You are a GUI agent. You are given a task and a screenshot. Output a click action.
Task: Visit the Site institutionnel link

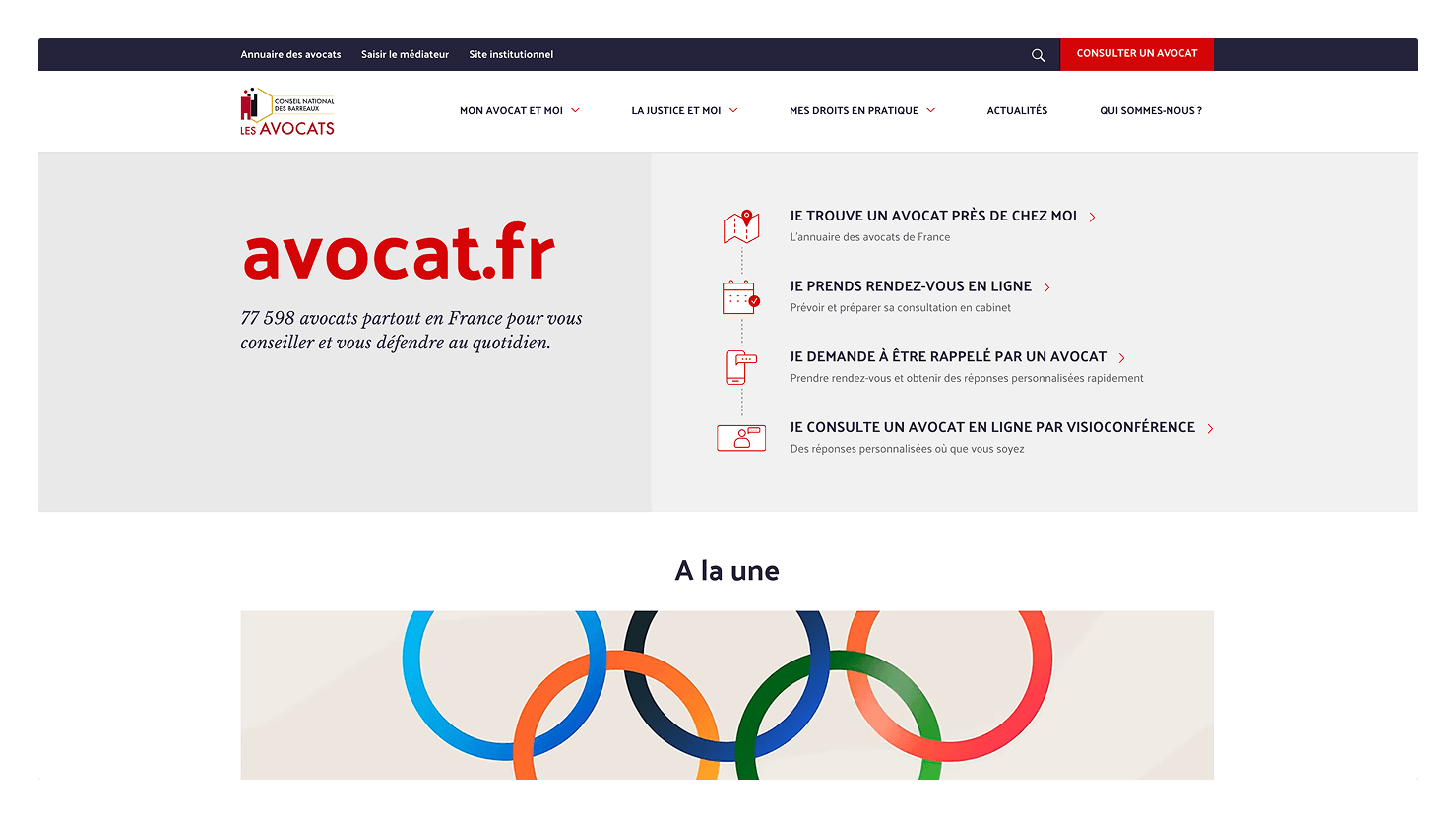[511, 54]
